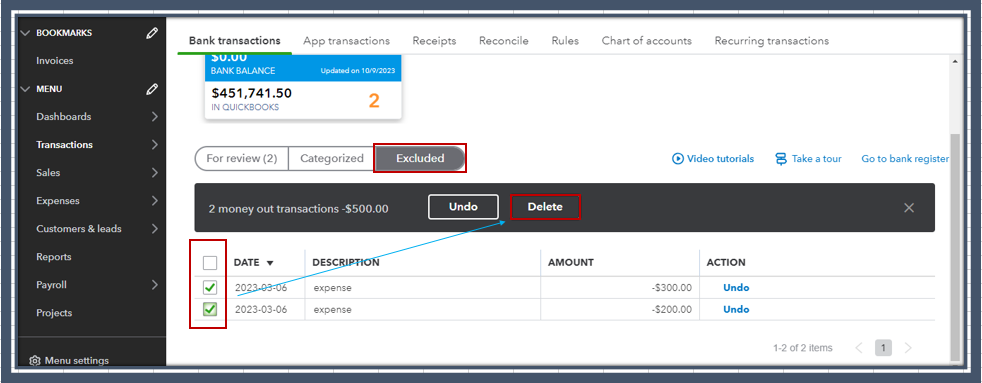
Task: Open the Recurring transactions tab
Action: pos(772,41)
